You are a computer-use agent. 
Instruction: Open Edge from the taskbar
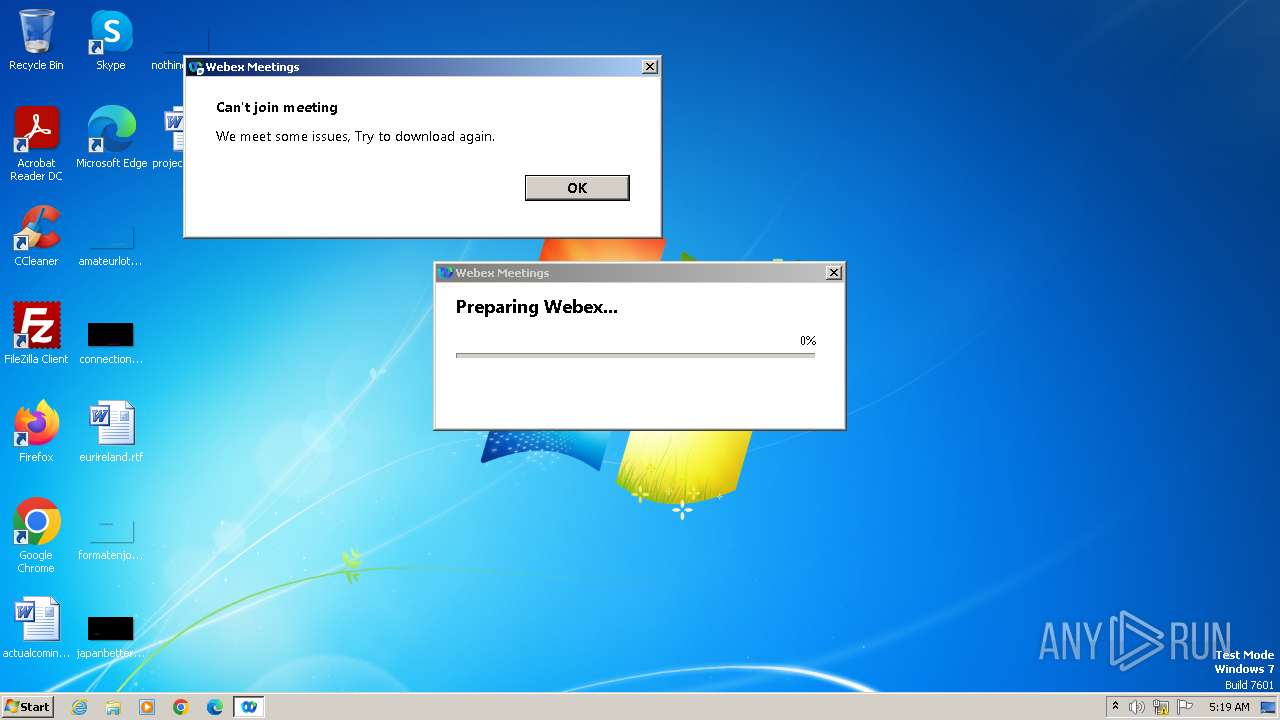click(x=215, y=707)
